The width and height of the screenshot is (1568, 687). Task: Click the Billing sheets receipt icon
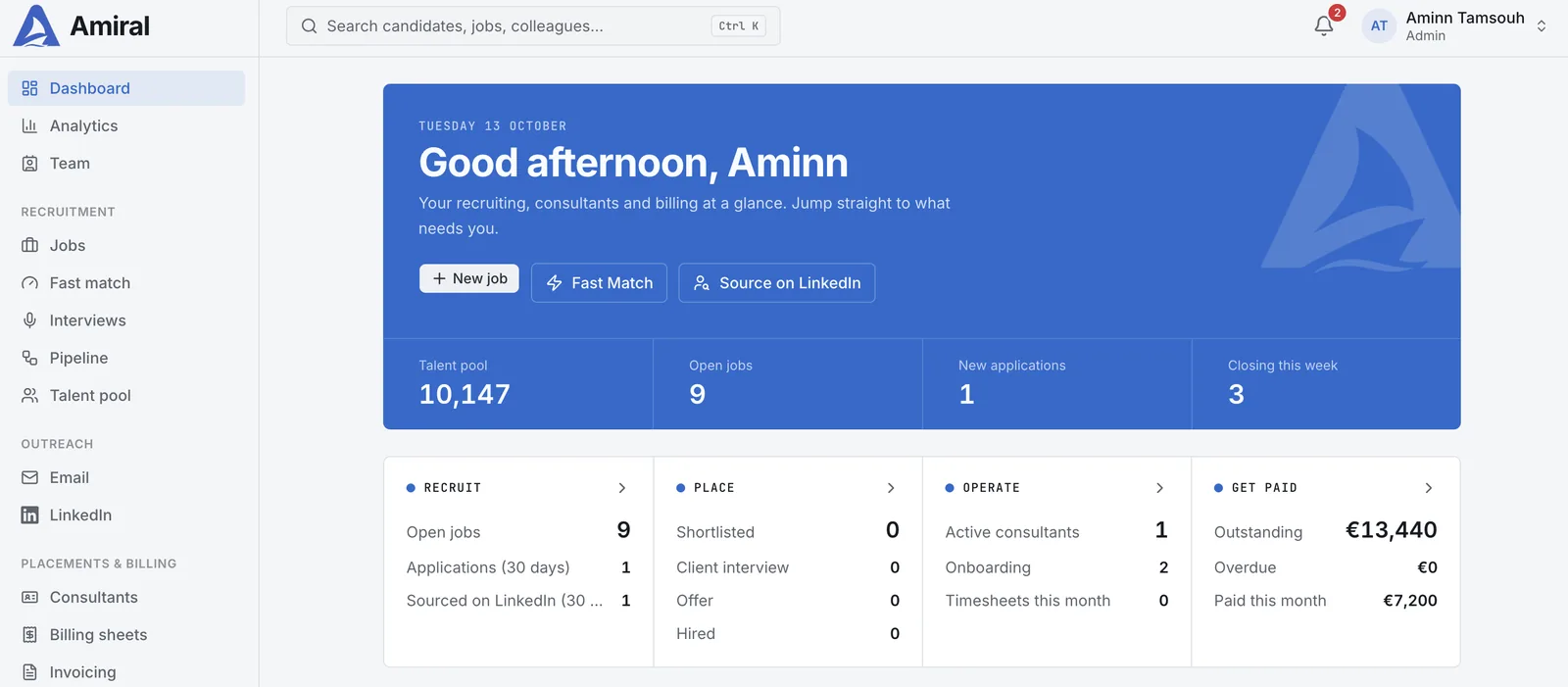pos(30,635)
